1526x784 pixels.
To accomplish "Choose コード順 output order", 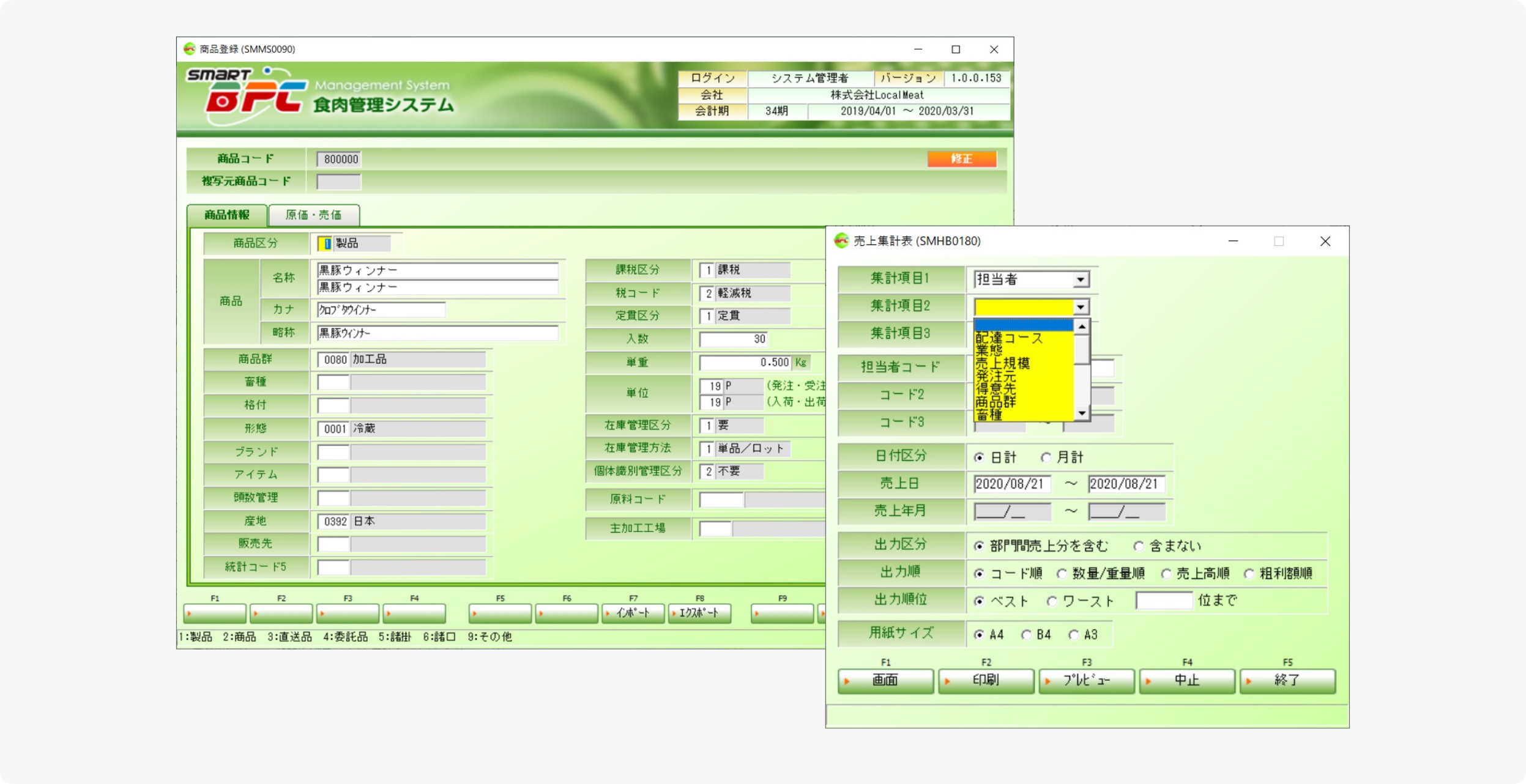I will click(x=980, y=574).
